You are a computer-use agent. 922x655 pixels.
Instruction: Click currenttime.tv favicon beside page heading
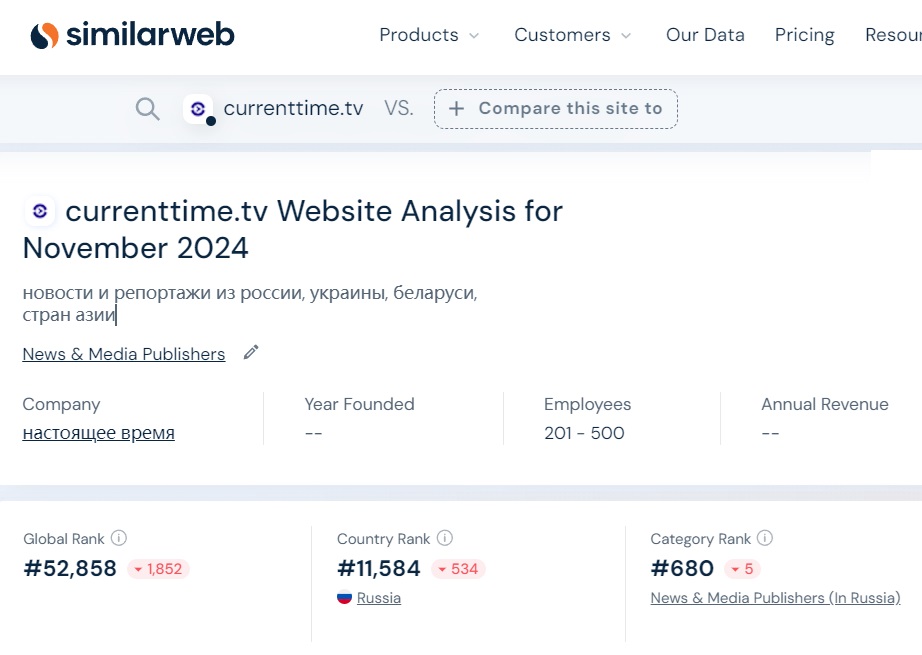click(40, 211)
